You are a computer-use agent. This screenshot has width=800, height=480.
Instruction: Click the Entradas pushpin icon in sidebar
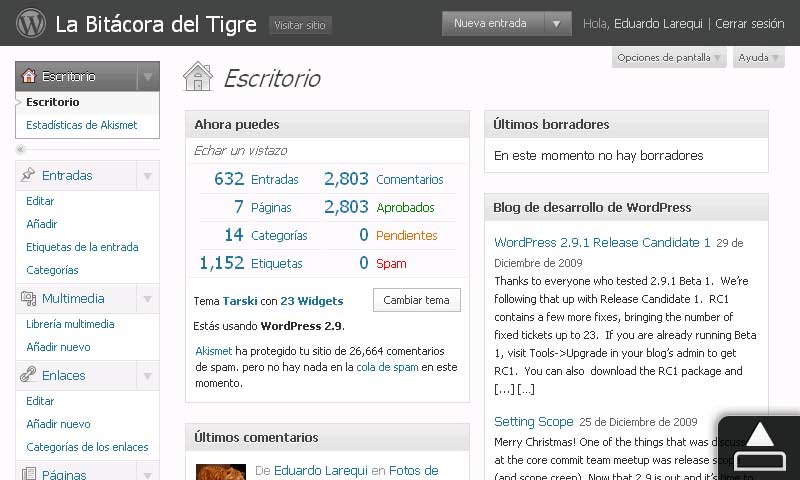[28, 175]
